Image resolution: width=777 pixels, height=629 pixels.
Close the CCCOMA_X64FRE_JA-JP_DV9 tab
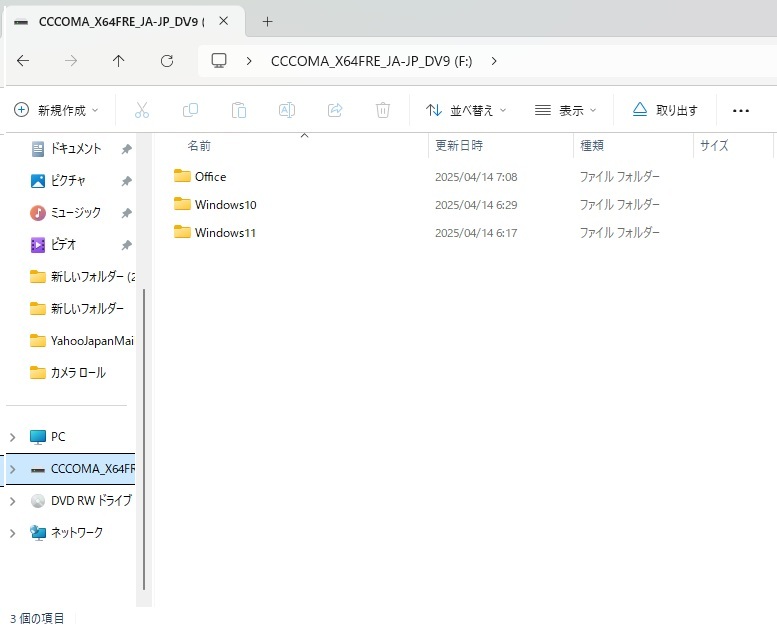(223, 21)
